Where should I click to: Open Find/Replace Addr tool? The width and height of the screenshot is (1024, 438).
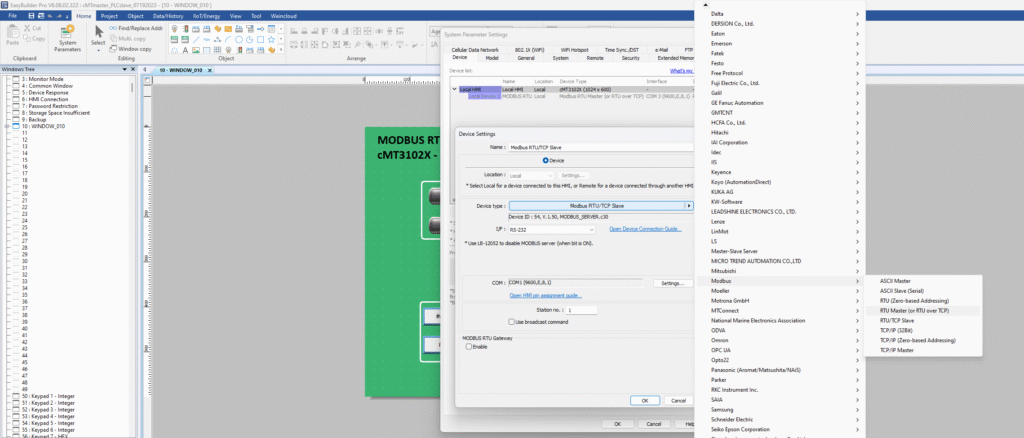coord(136,29)
